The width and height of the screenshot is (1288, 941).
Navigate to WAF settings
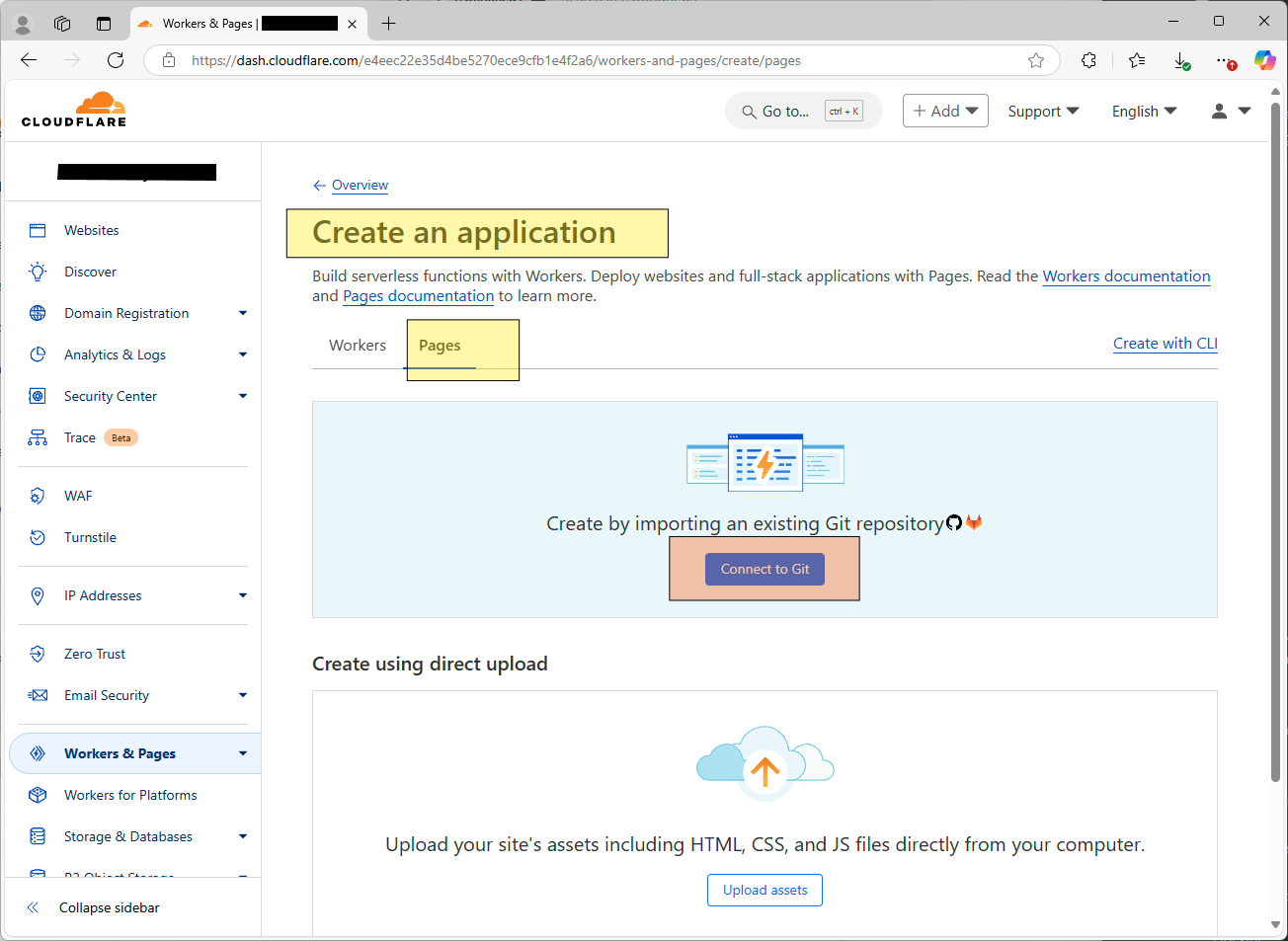(75, 495)
